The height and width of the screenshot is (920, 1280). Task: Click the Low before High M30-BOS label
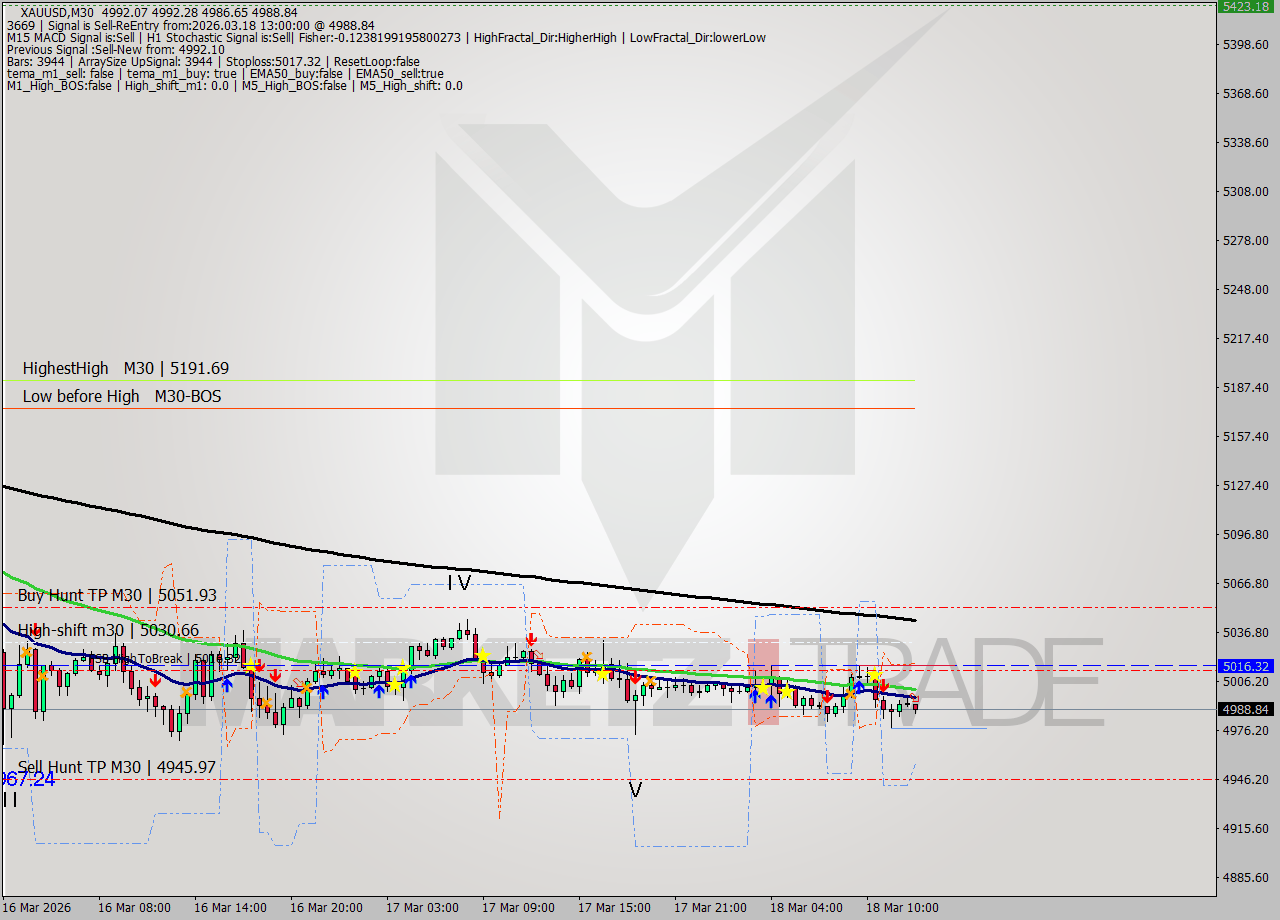[x=122, y=396]
